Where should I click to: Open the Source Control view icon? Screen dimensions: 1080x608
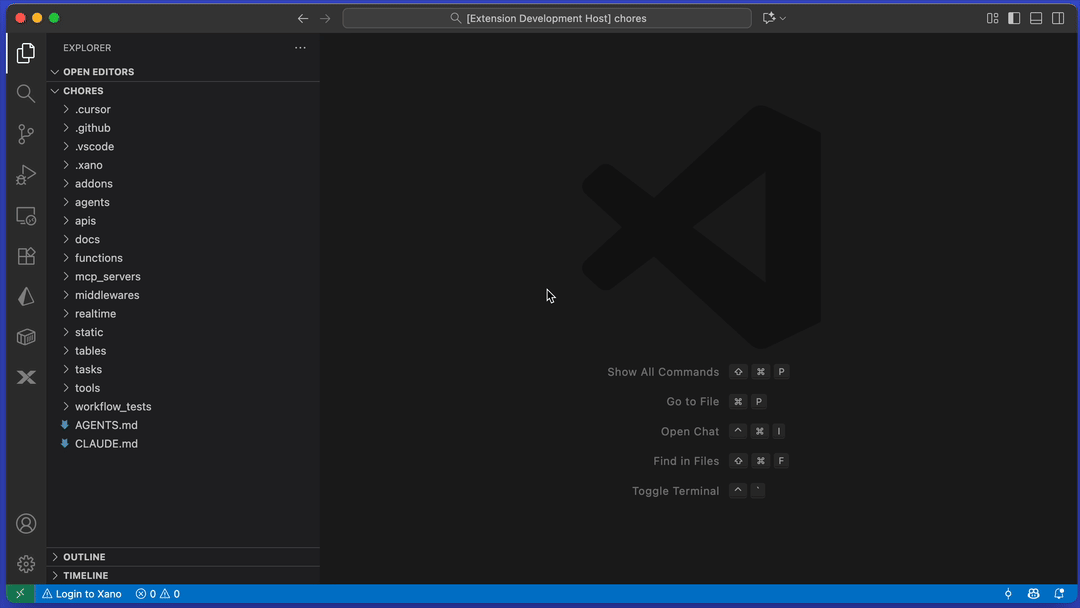[x=26, y=134]
